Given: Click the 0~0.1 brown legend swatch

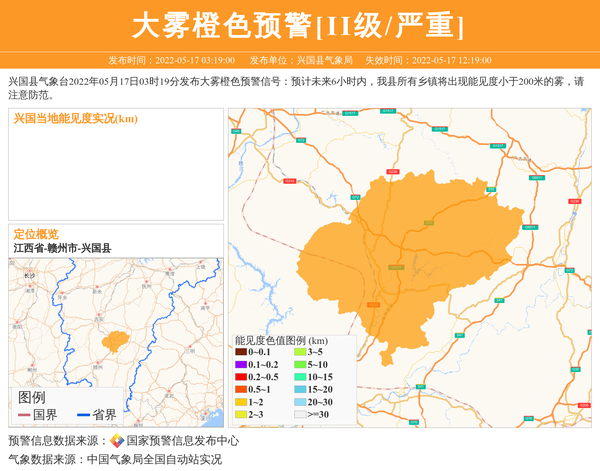Looking at the screenshot, I should pos(241,352).
